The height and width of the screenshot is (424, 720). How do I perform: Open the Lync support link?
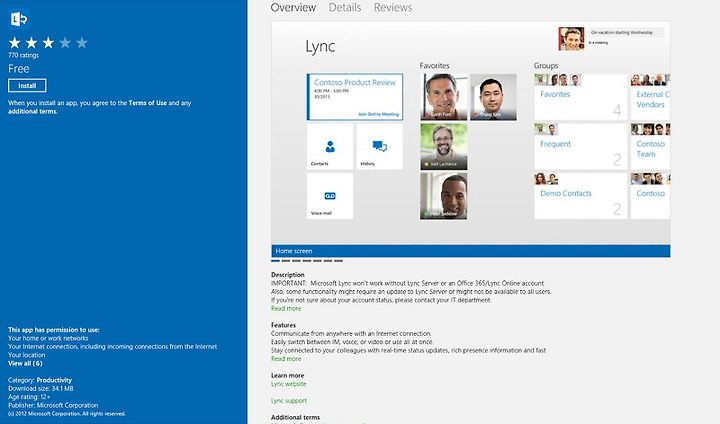[x=289, y=401]
